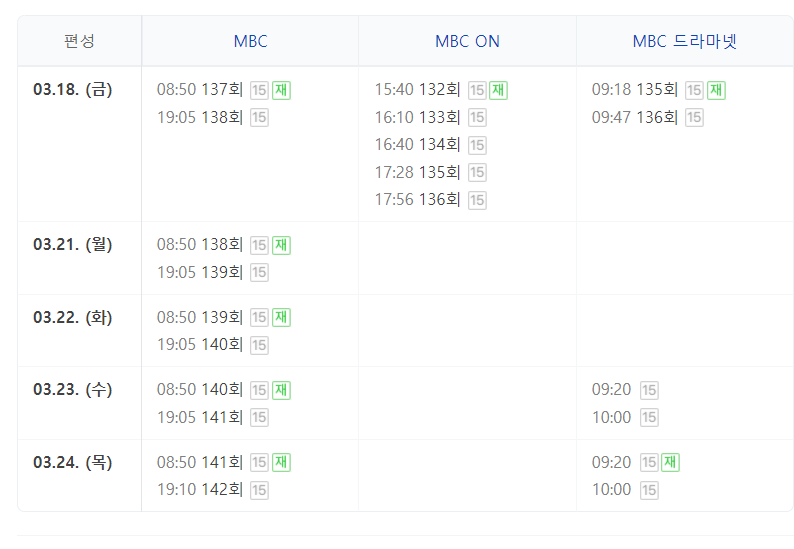Open the MBC channel header link
The height and width of the screenshot is (549, 794).
(250, 41)
